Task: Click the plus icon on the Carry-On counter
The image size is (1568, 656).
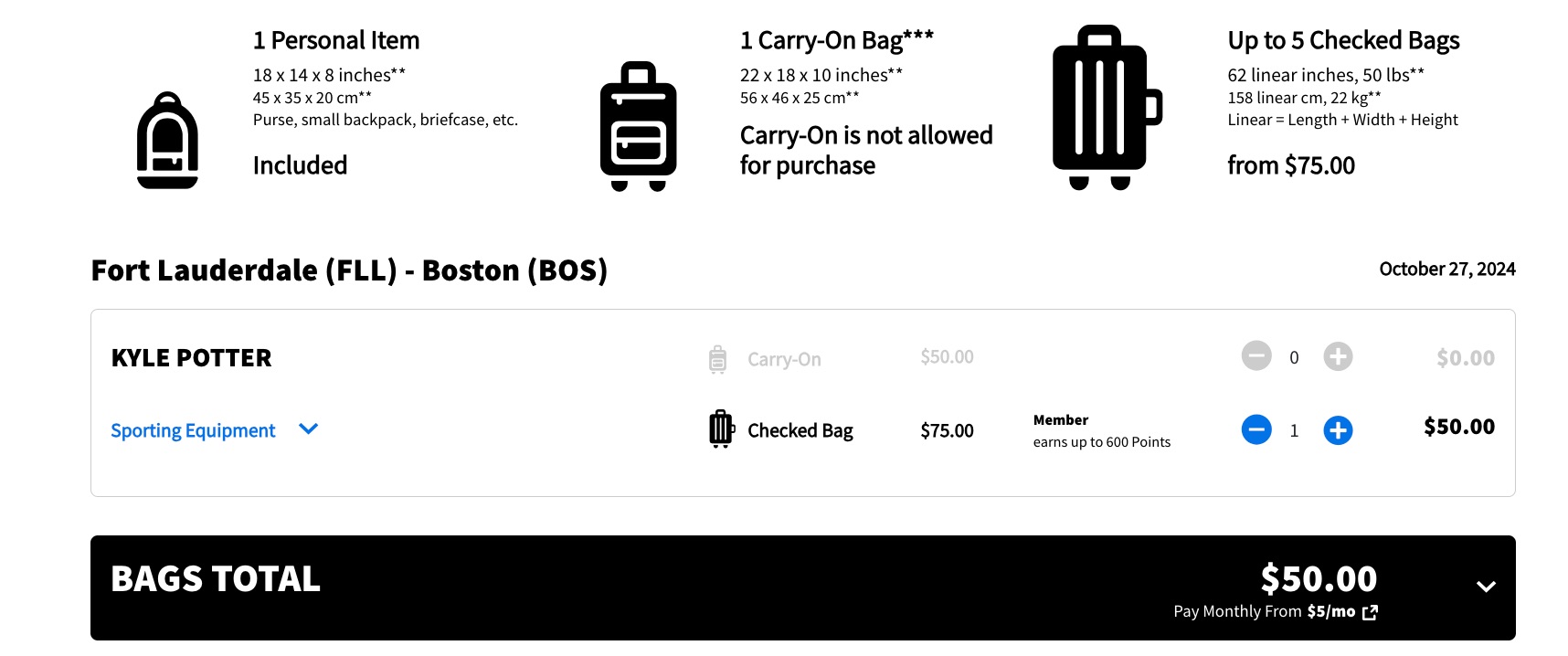Action: [1338, 356]
